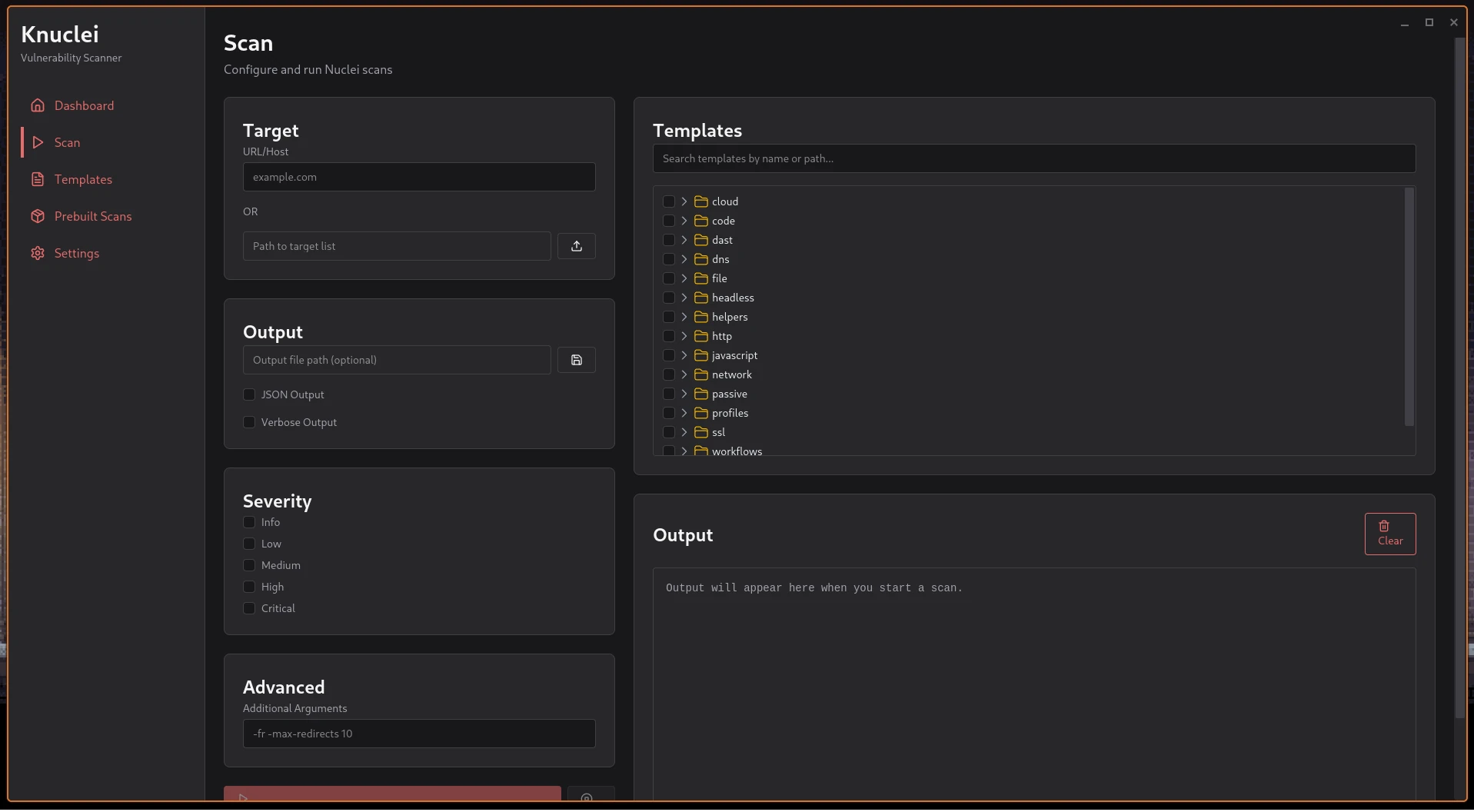Select the cloud template folder checkbox
The width and height of the screenshot is (1474, 812).
tap(669, 201)
